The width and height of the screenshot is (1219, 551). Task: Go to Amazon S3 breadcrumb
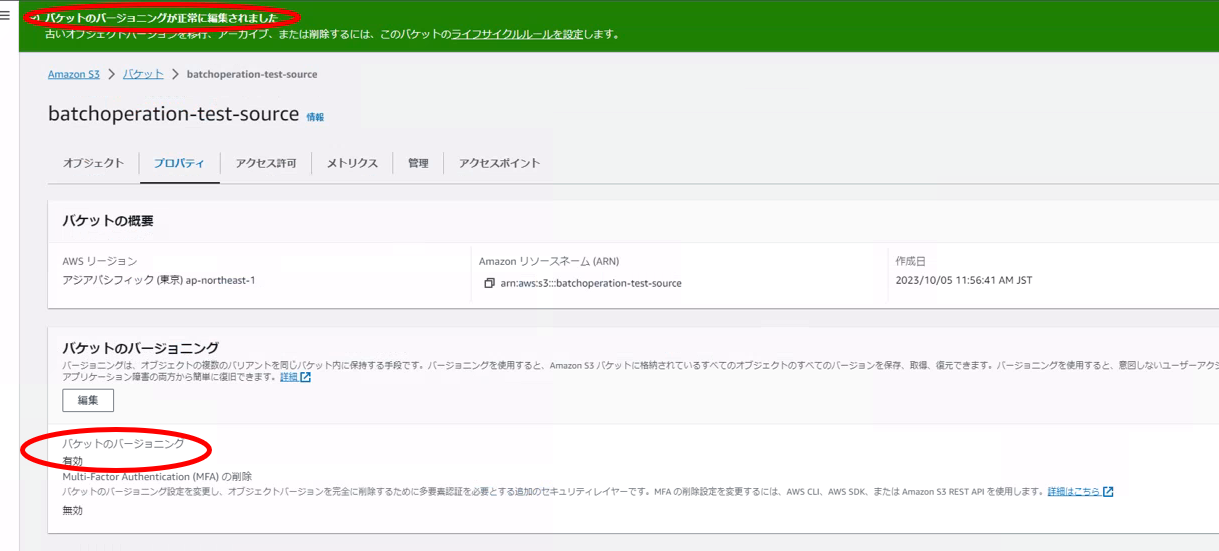click(73, 74)
